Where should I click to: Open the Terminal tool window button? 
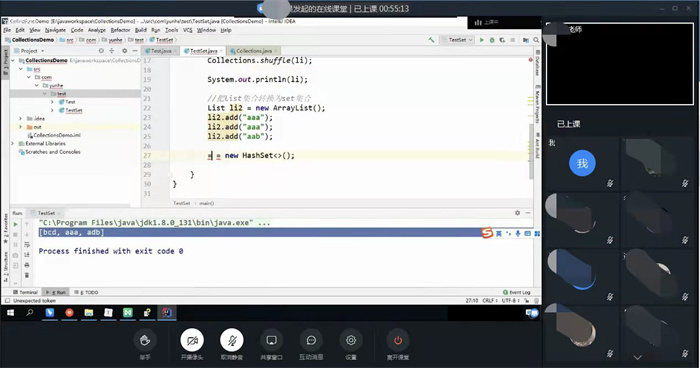[x=25, y=292]
